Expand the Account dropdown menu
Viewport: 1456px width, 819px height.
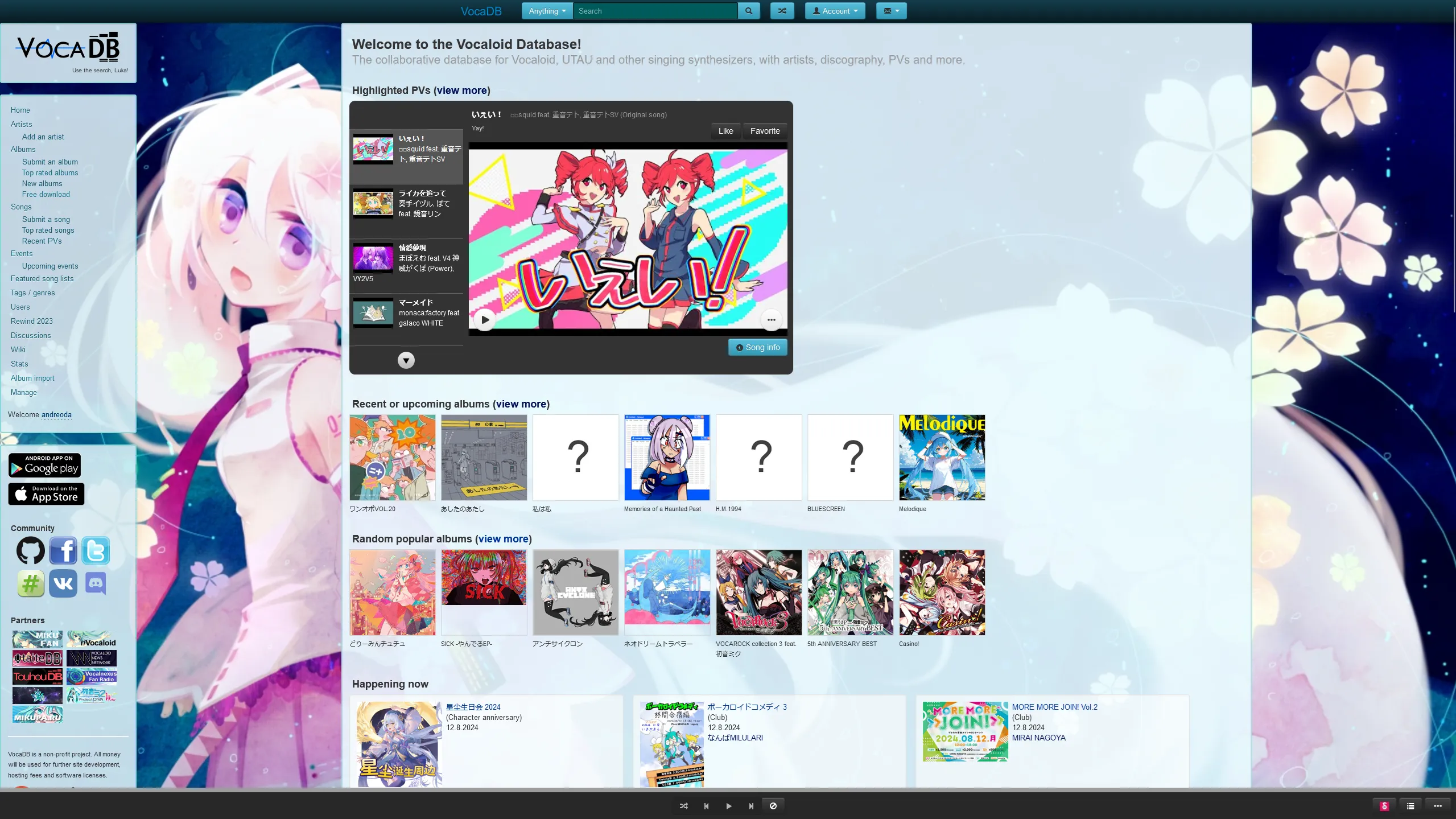coord(835,11)
